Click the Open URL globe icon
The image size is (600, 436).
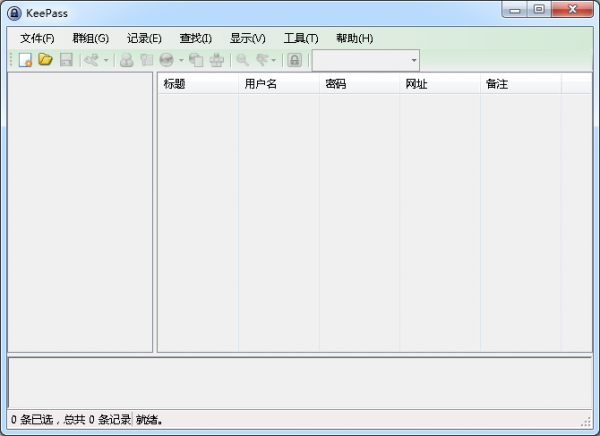[x=166, y=60]
